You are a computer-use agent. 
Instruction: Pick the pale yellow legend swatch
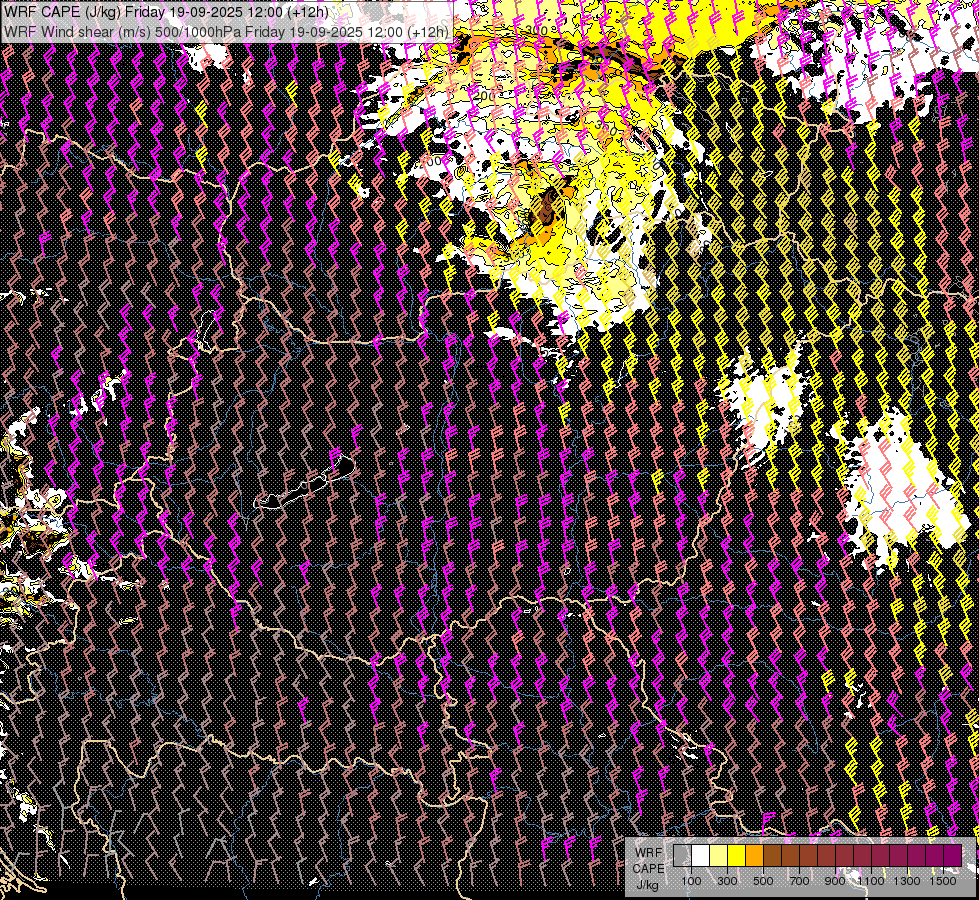tap(718, 855)
